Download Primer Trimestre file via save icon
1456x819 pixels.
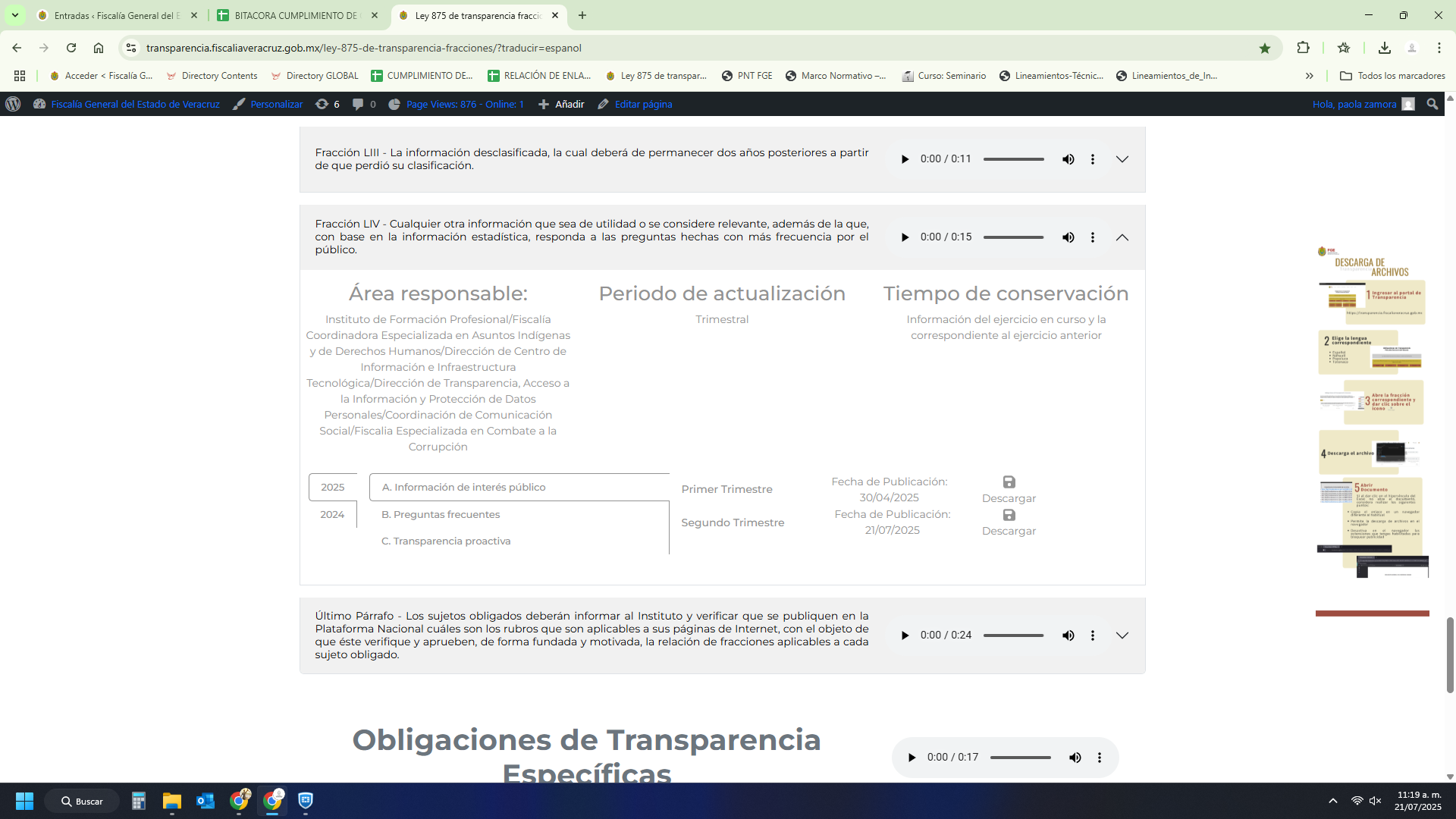(1009, 482)
